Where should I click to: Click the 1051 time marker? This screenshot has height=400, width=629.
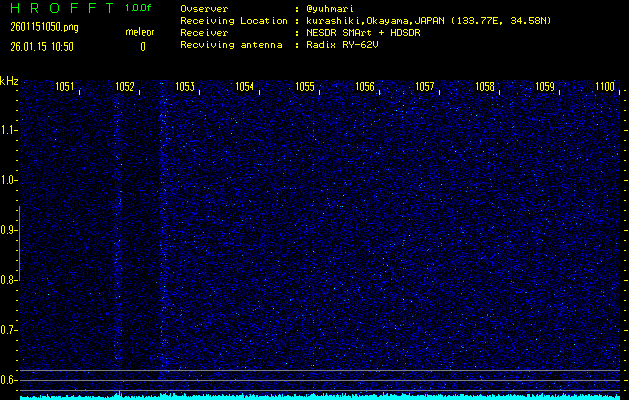[x=65, y=87]
